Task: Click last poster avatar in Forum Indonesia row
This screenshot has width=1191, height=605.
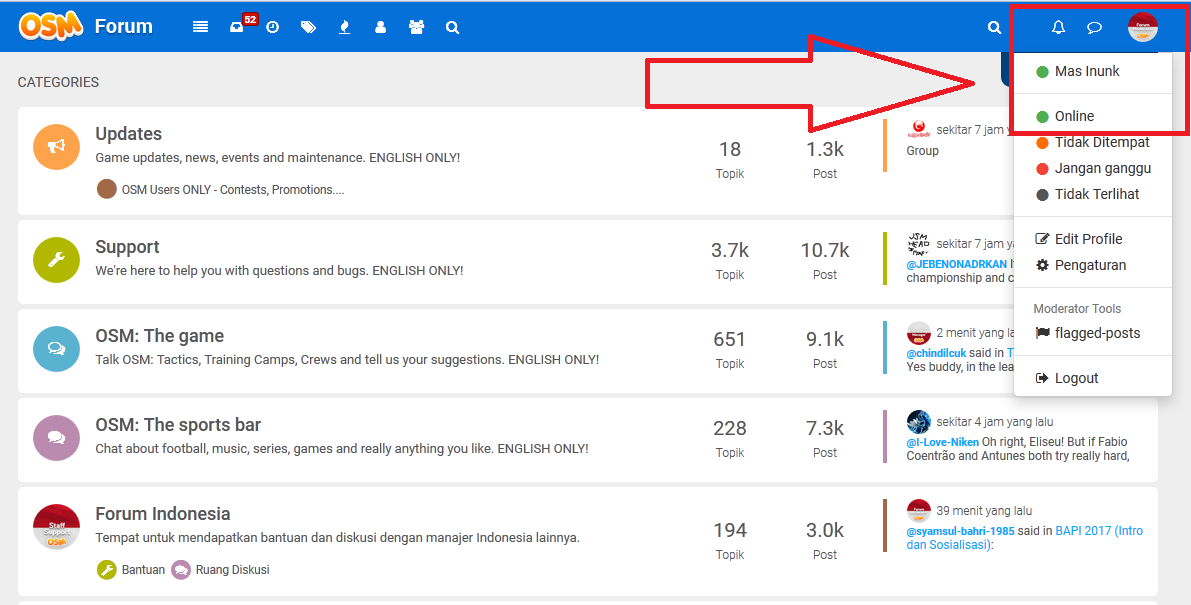Action: (x=918, y=510)
